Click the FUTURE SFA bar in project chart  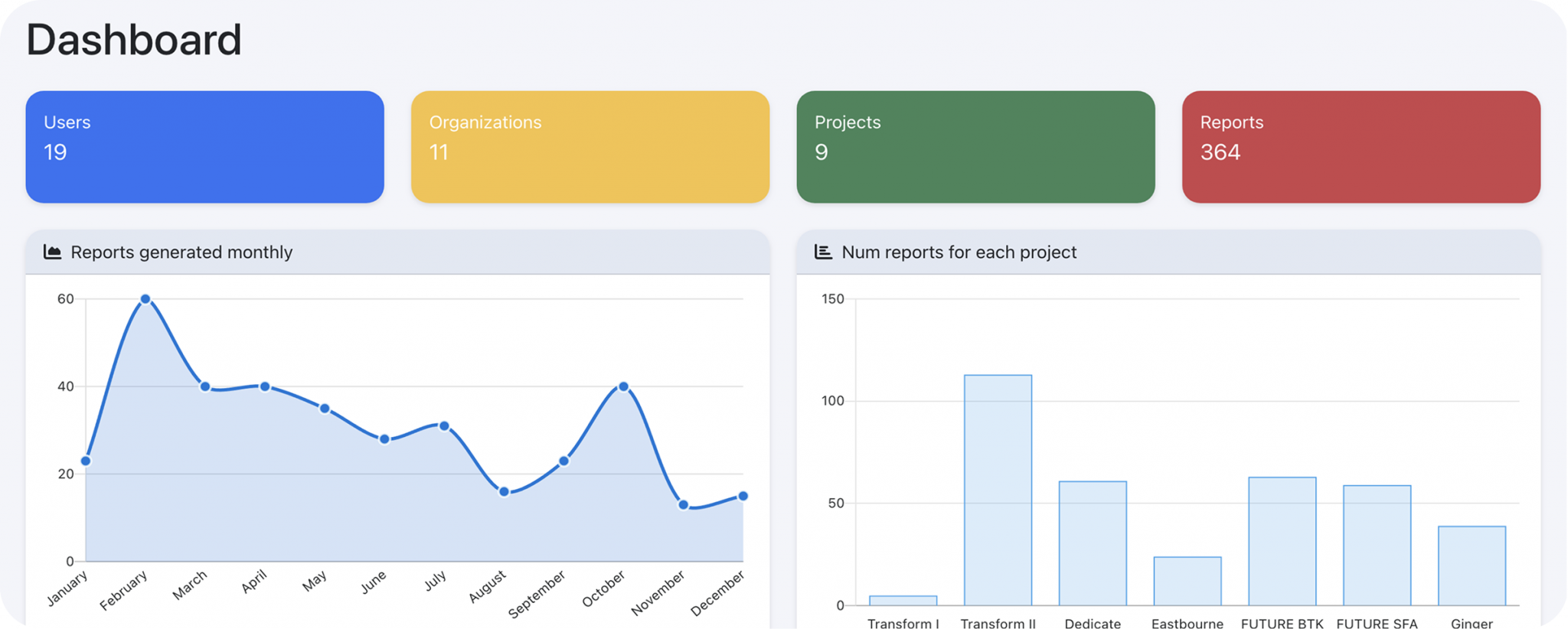click(x=1377, y=545)
